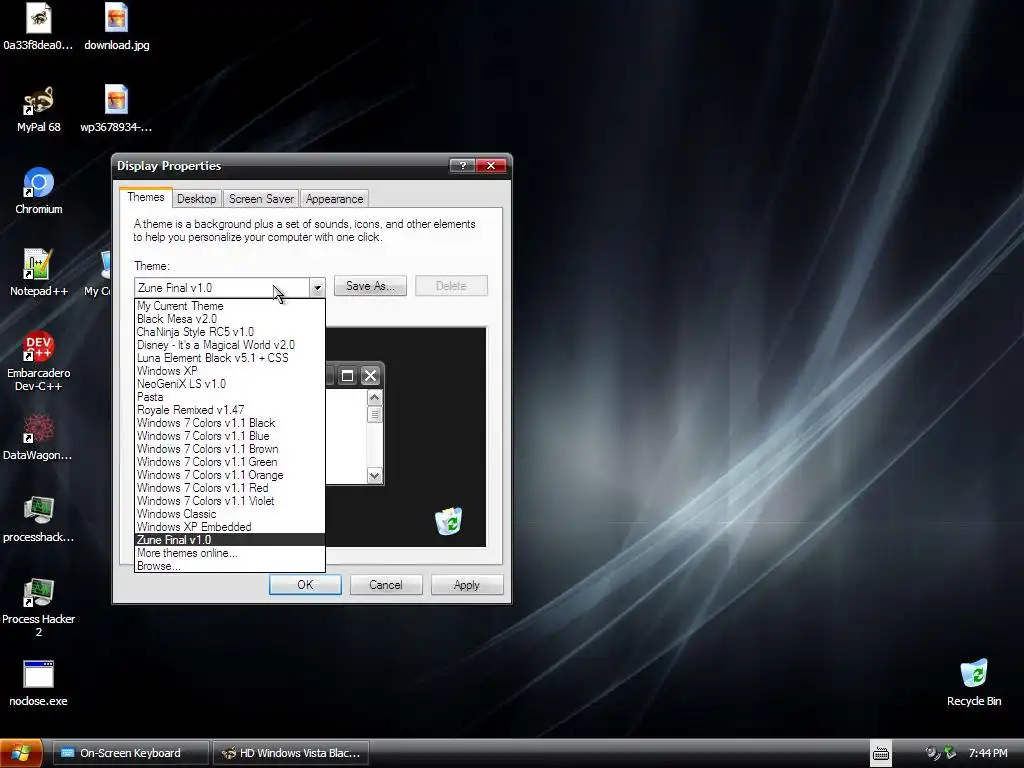Click the help question mark button

462,166
